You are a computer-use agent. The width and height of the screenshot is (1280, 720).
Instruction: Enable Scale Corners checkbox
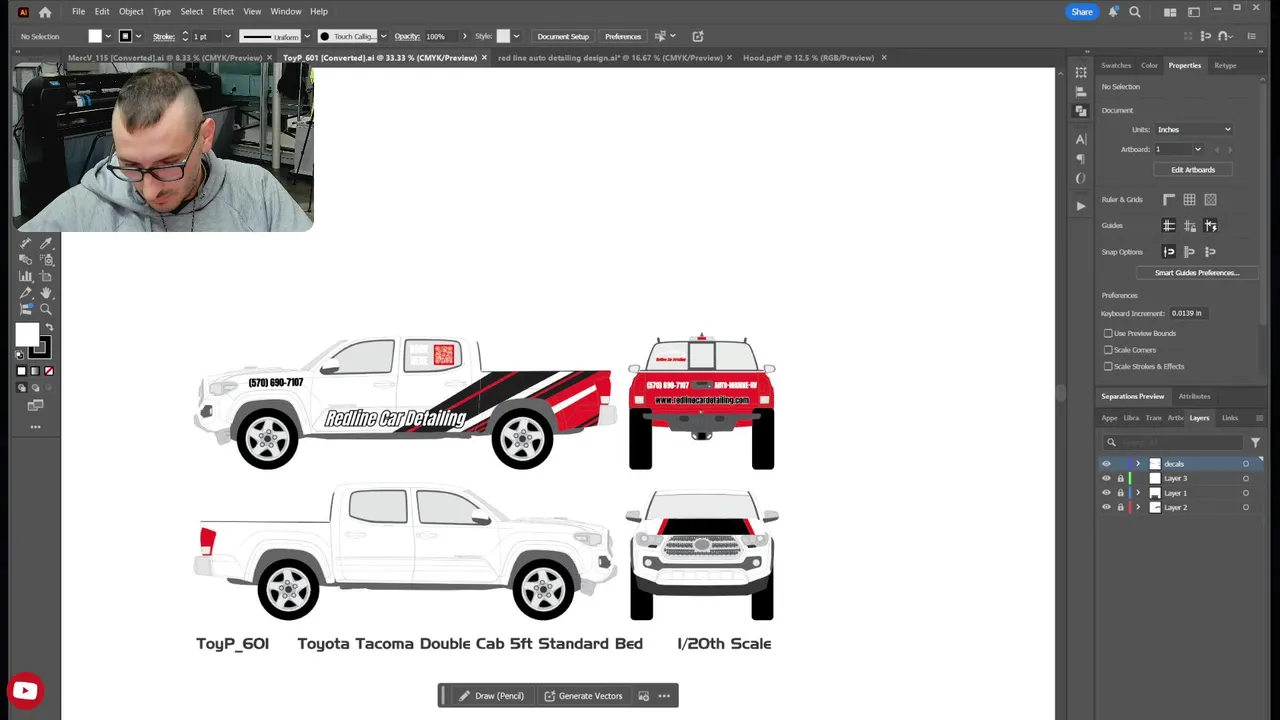pyautogui.click(x=1108, y=350)
